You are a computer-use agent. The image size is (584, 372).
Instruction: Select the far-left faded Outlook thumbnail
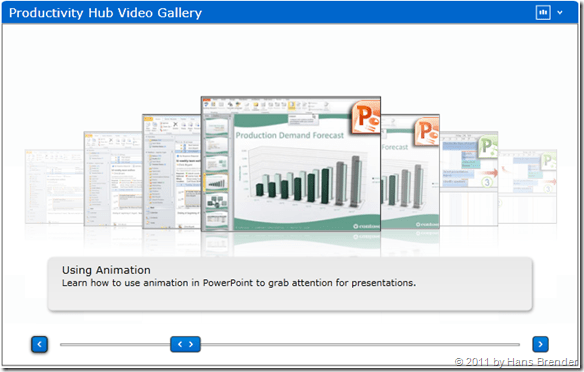coord(55,186)
